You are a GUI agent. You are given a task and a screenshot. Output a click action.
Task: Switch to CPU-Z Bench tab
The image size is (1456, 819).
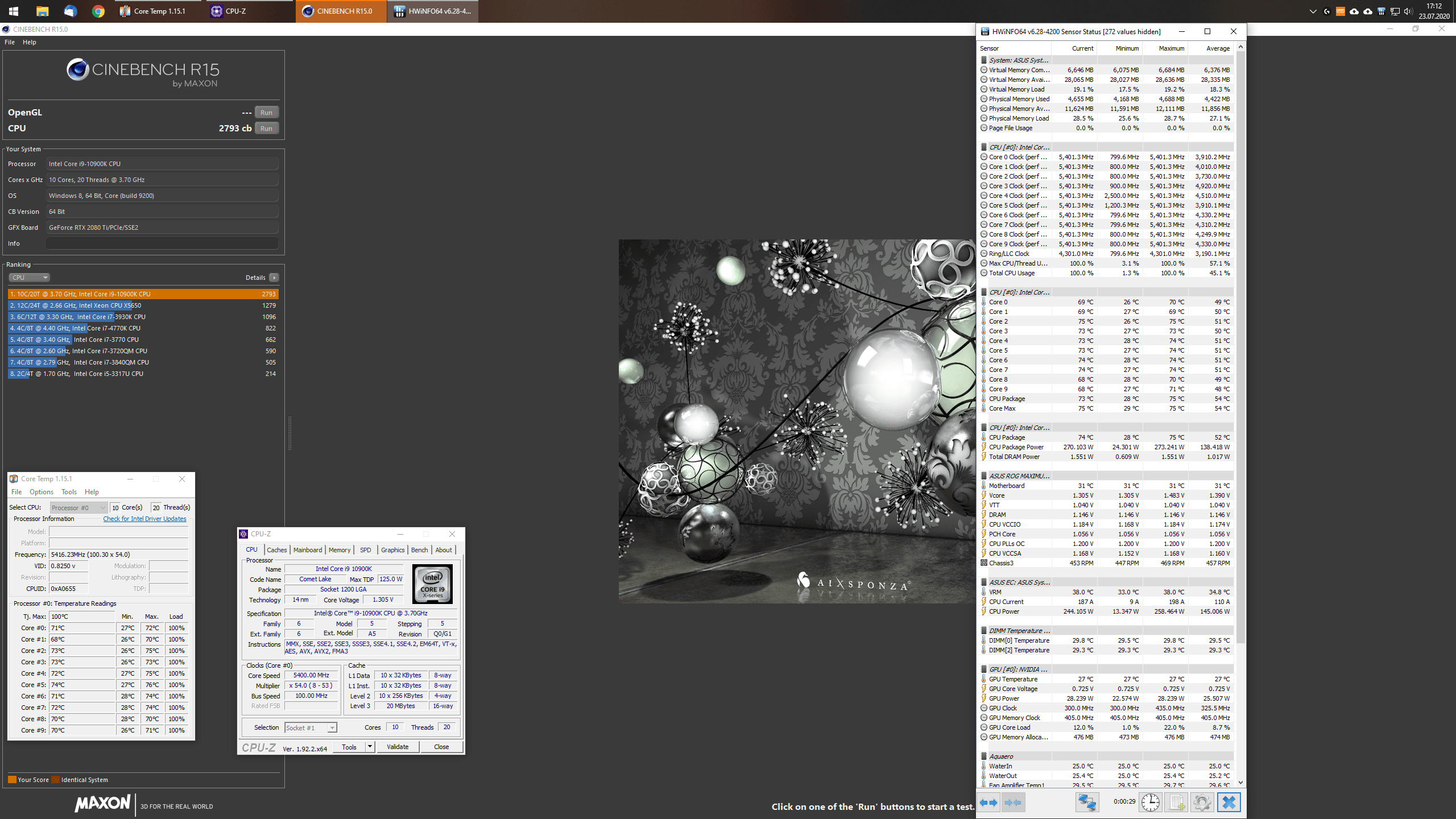[x=420, y=550]
